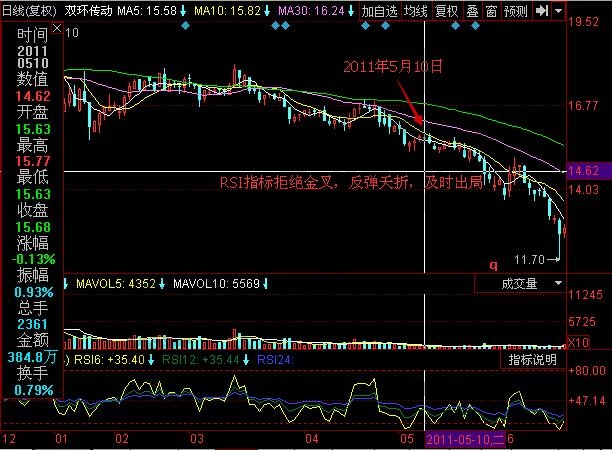Click the MAVOL10 down-arrow icon

click(267, 284)
